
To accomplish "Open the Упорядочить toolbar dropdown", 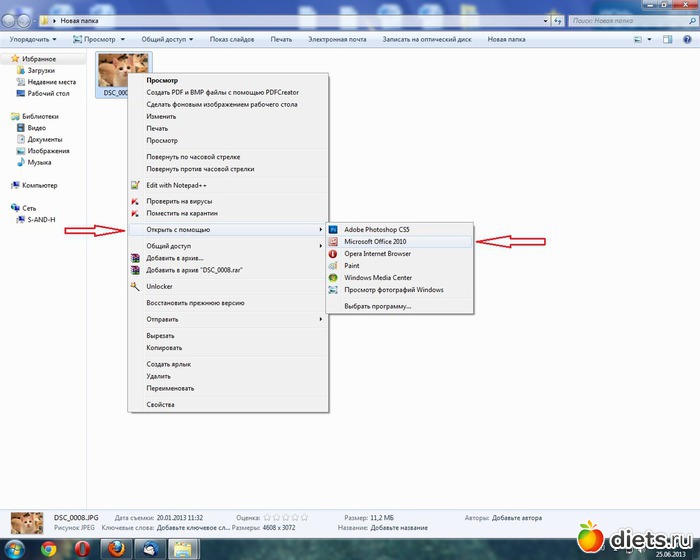I will pyautogui.click(x=33, y=39).
